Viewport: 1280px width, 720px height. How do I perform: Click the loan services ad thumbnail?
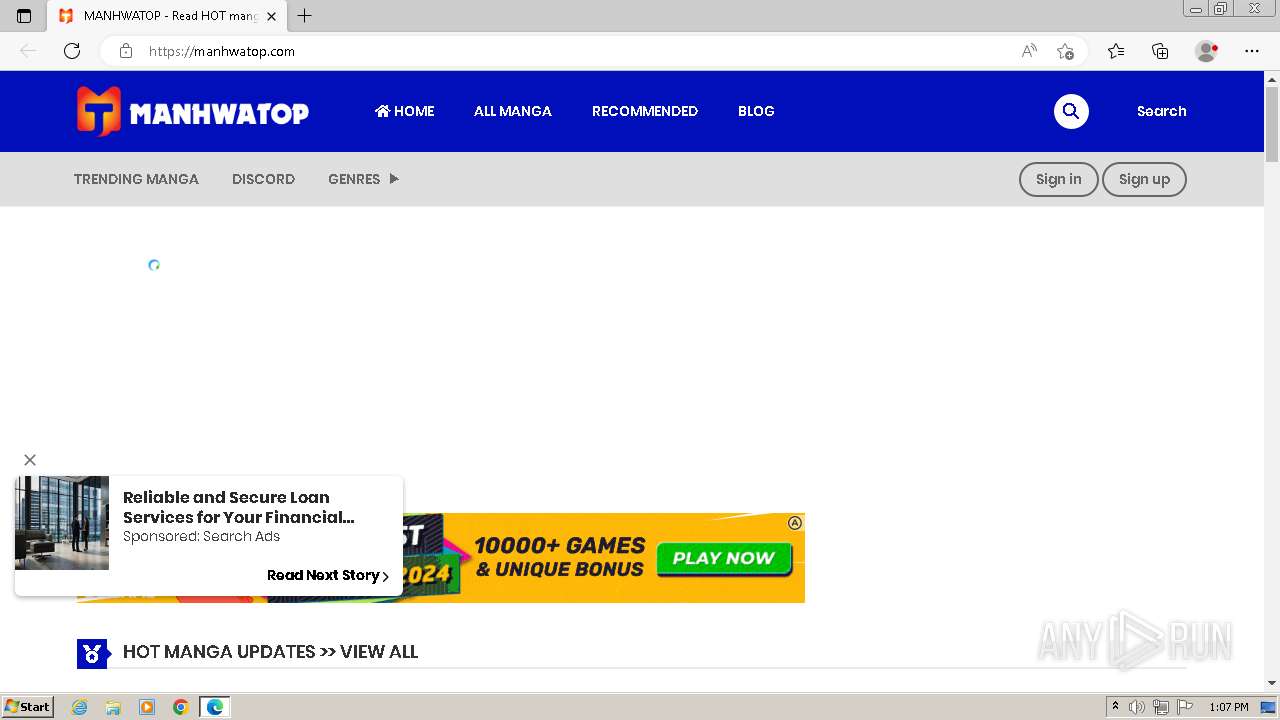62,523
